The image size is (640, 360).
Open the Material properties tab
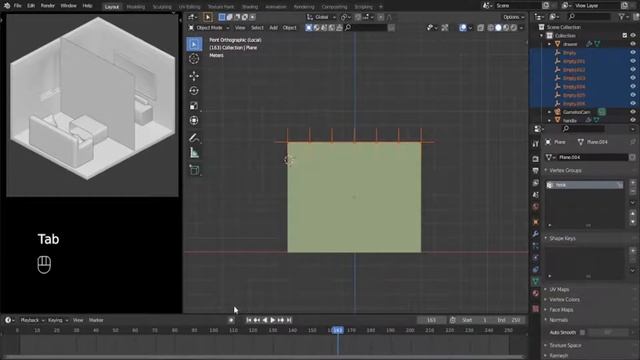pos(536,293)
